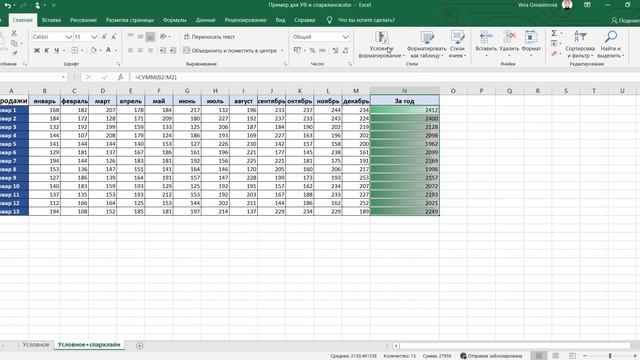The height and width of the screenshot is (360, 640).
Task: Click the Формат cells icon
Action: tap(531, 37)
